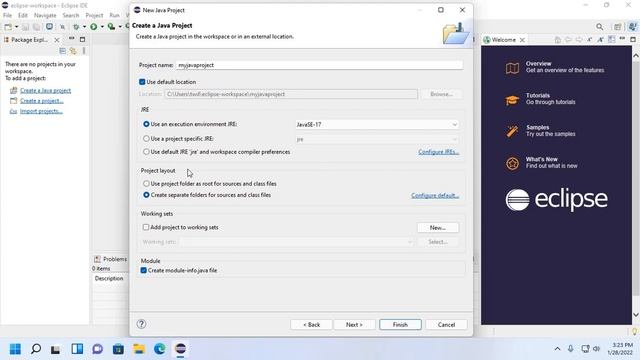Select the Java perspective icon
Screen dimensions: 640x360
coord(632,27)
